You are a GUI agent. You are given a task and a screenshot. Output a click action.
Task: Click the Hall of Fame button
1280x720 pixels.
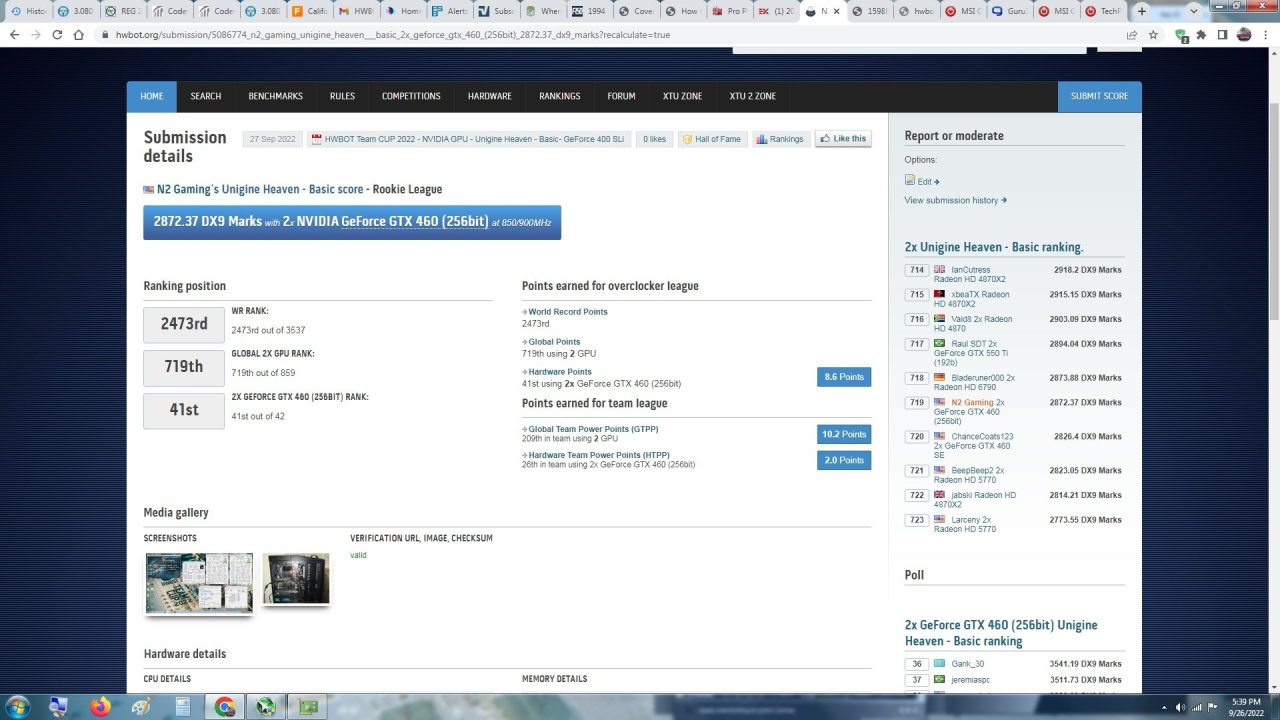(711, 139)
